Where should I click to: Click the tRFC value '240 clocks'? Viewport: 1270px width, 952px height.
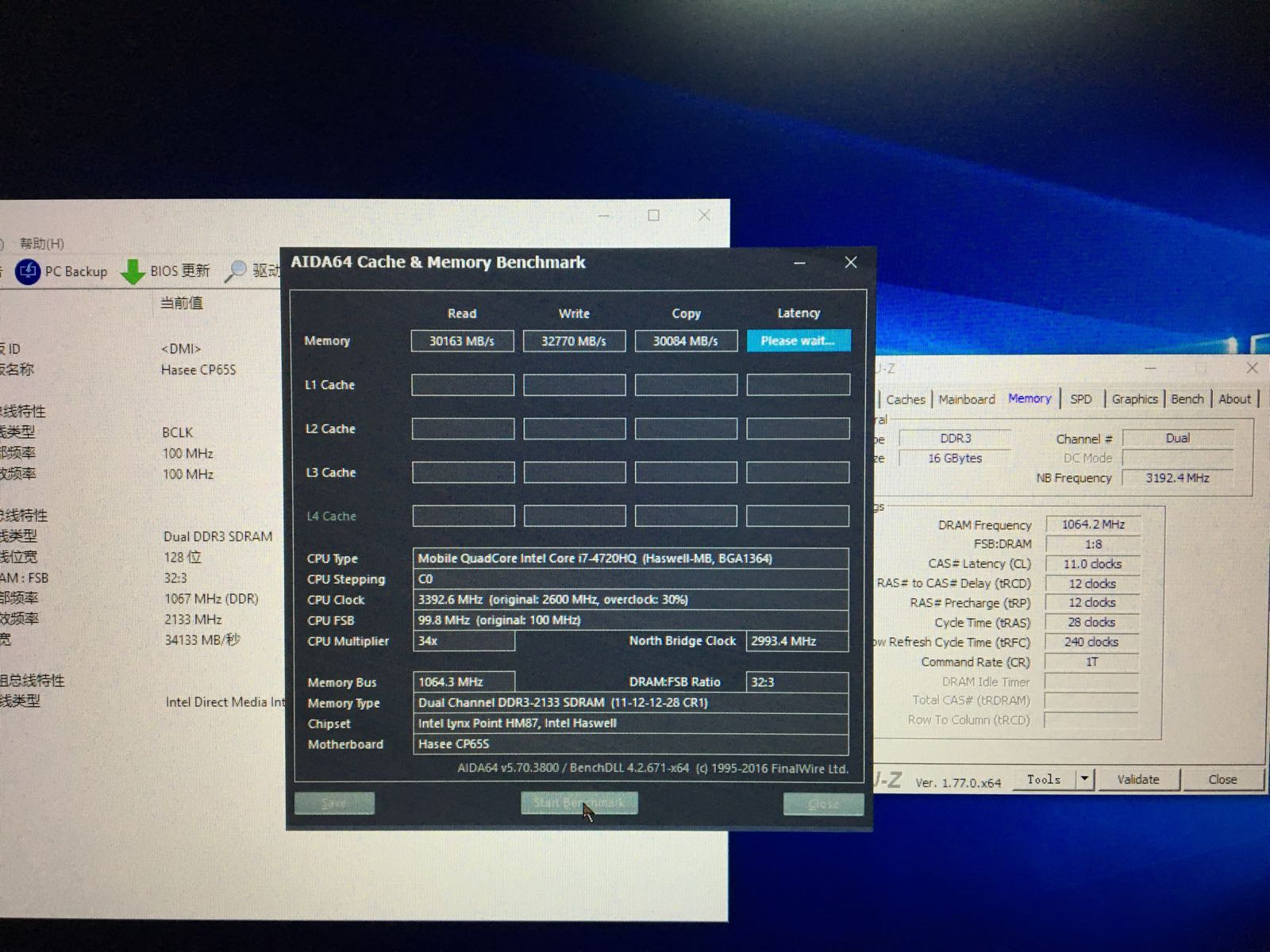tap(1091, 642)
